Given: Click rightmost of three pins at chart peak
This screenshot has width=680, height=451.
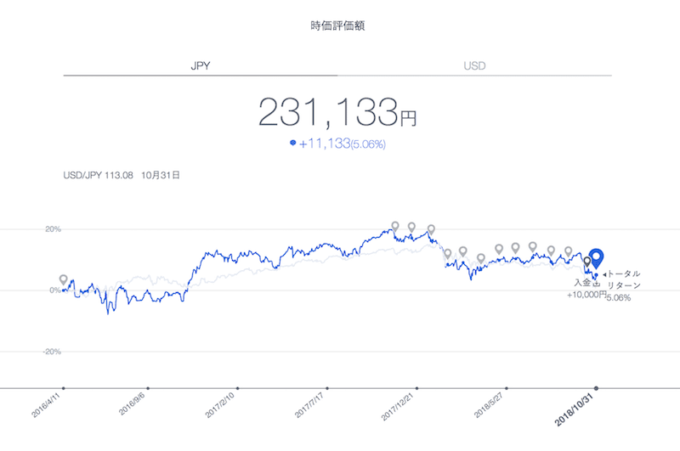Looking at the screenshot, I should [431, 229].
